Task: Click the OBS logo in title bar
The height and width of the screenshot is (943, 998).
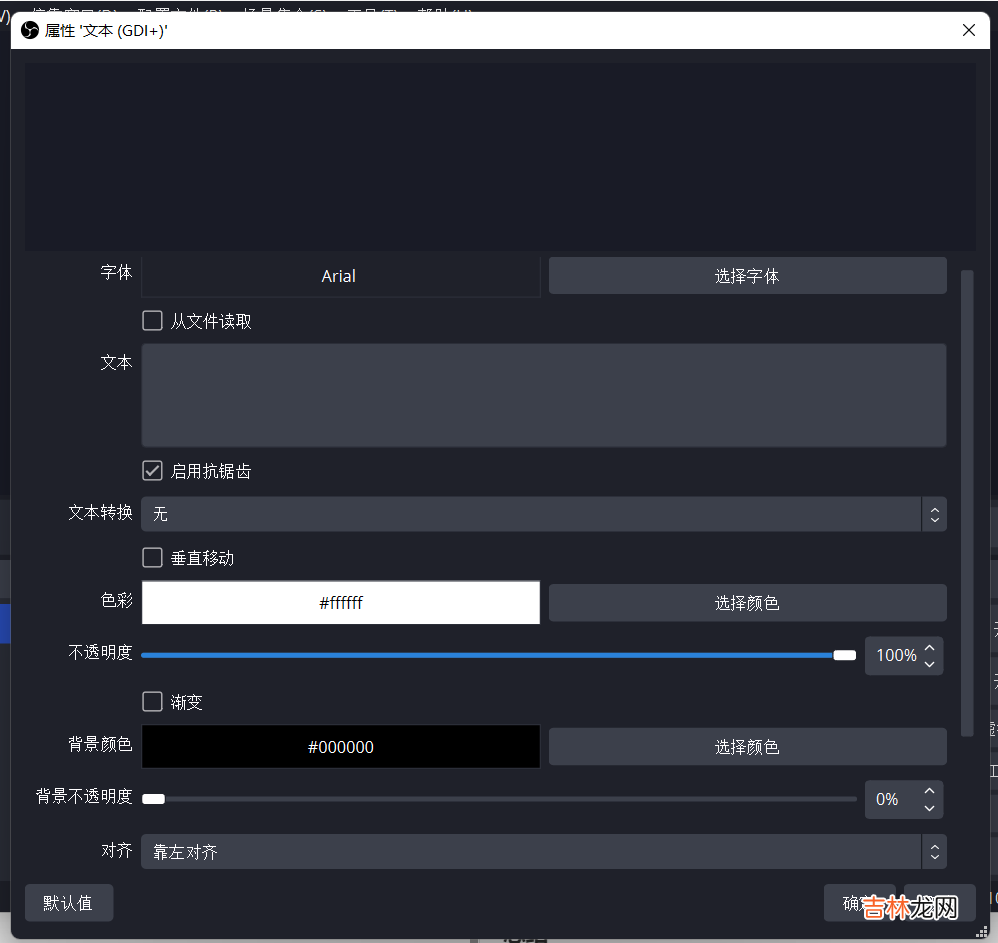Action: click(x=29, y=30)
